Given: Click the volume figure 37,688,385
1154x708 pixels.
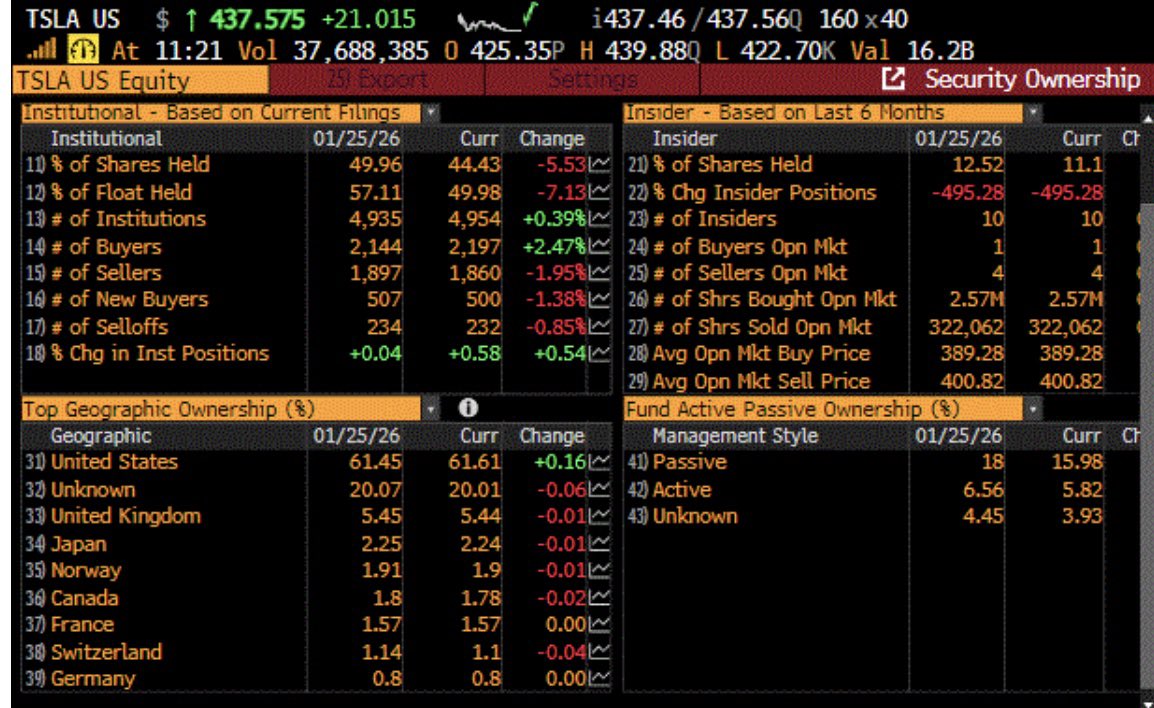Looking at the screenshot, I should tap(361, 51).
